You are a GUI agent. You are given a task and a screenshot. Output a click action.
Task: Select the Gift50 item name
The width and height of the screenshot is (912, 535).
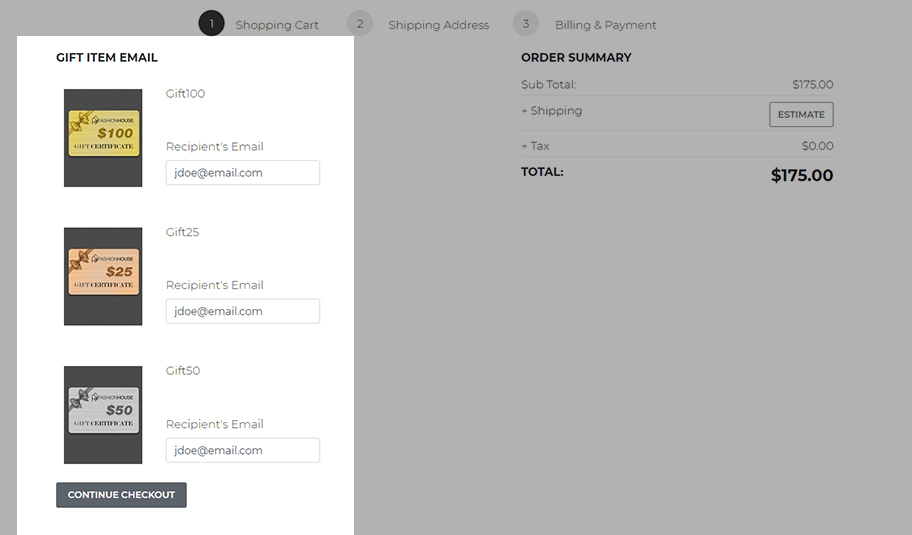pyautogui.click(x=183, y=371)
